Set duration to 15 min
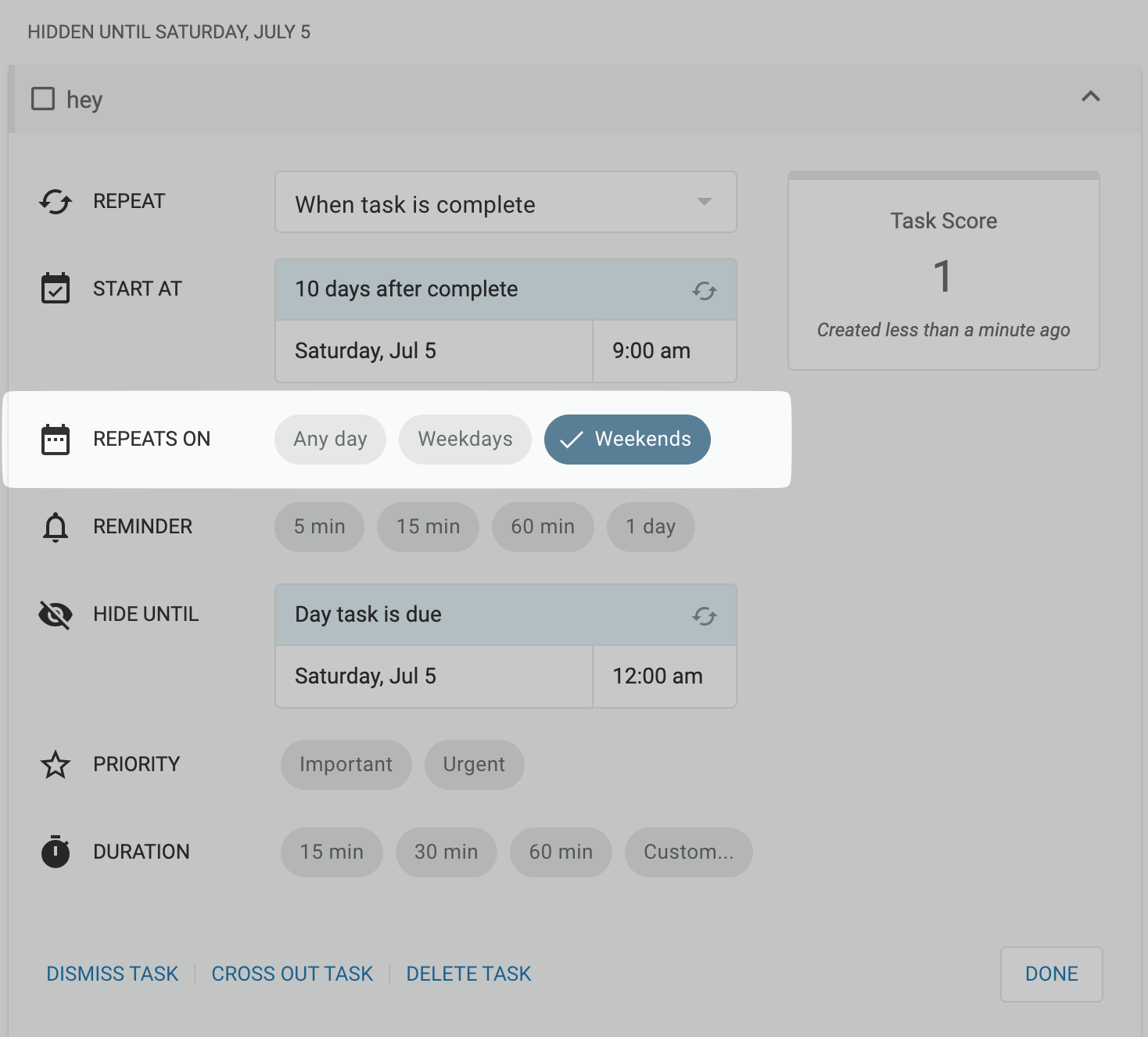This screenshot has height=1037, width=1148. click(332, 852)
